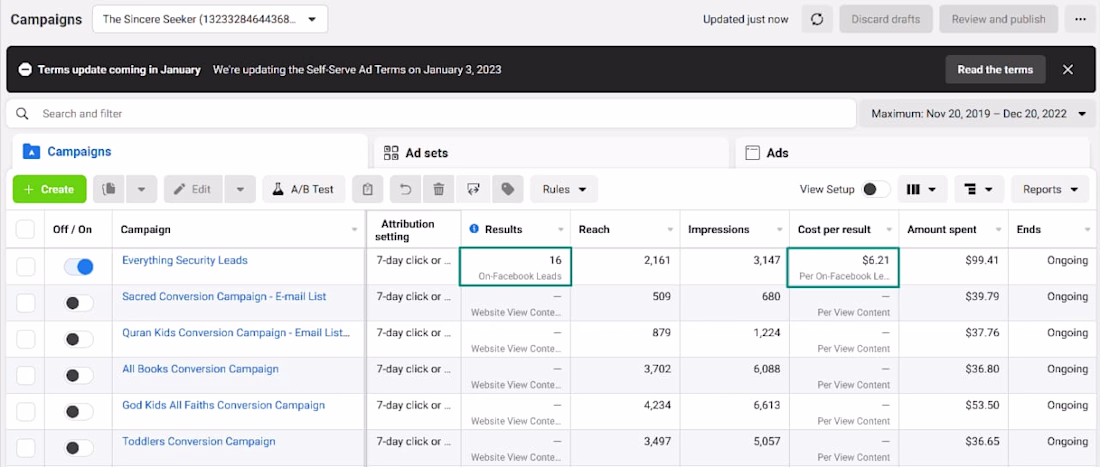The height and width of the screenshot is (467, 1100).
Task: Check the select-all header checkbox
Action: 25,229
